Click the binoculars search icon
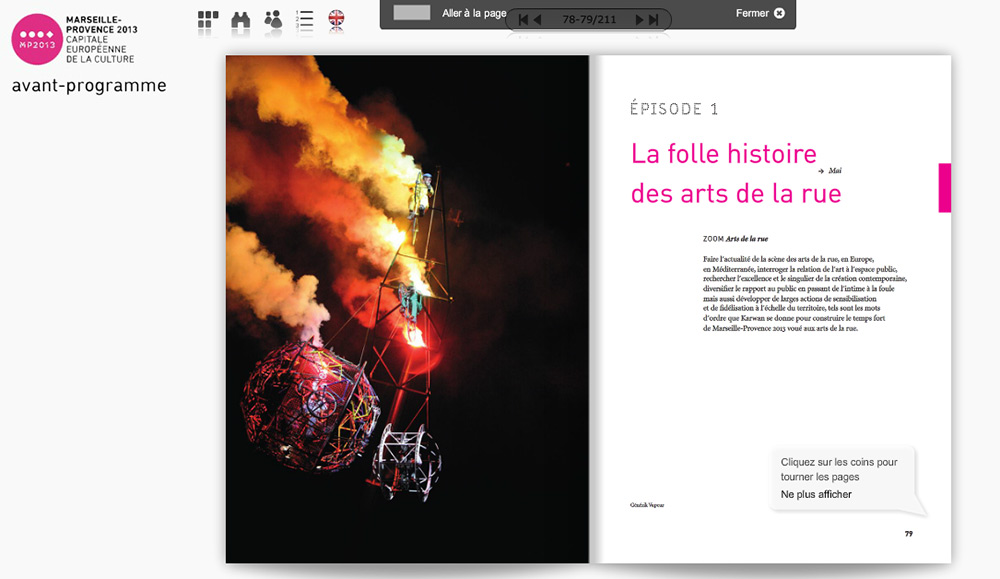The width and height of the screenshot is (1000, 579). [x=240, y=19]
